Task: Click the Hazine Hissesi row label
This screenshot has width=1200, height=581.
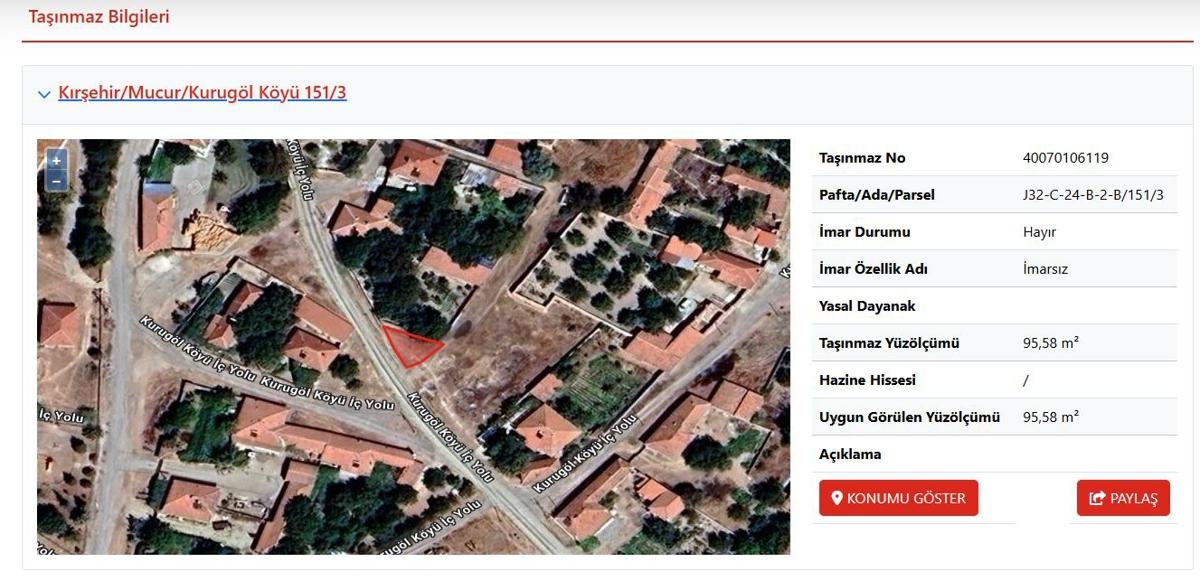Action: [x=867, y=380]
